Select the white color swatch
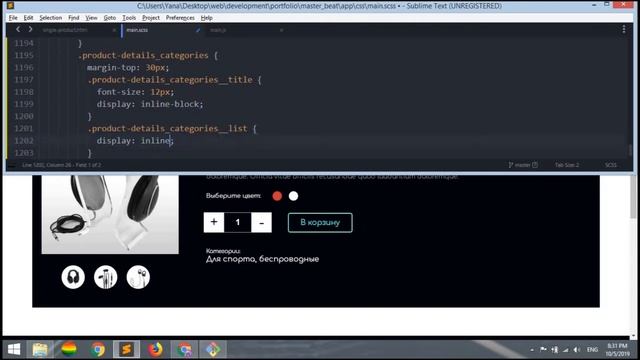640x360 pixels. (293, 196)
